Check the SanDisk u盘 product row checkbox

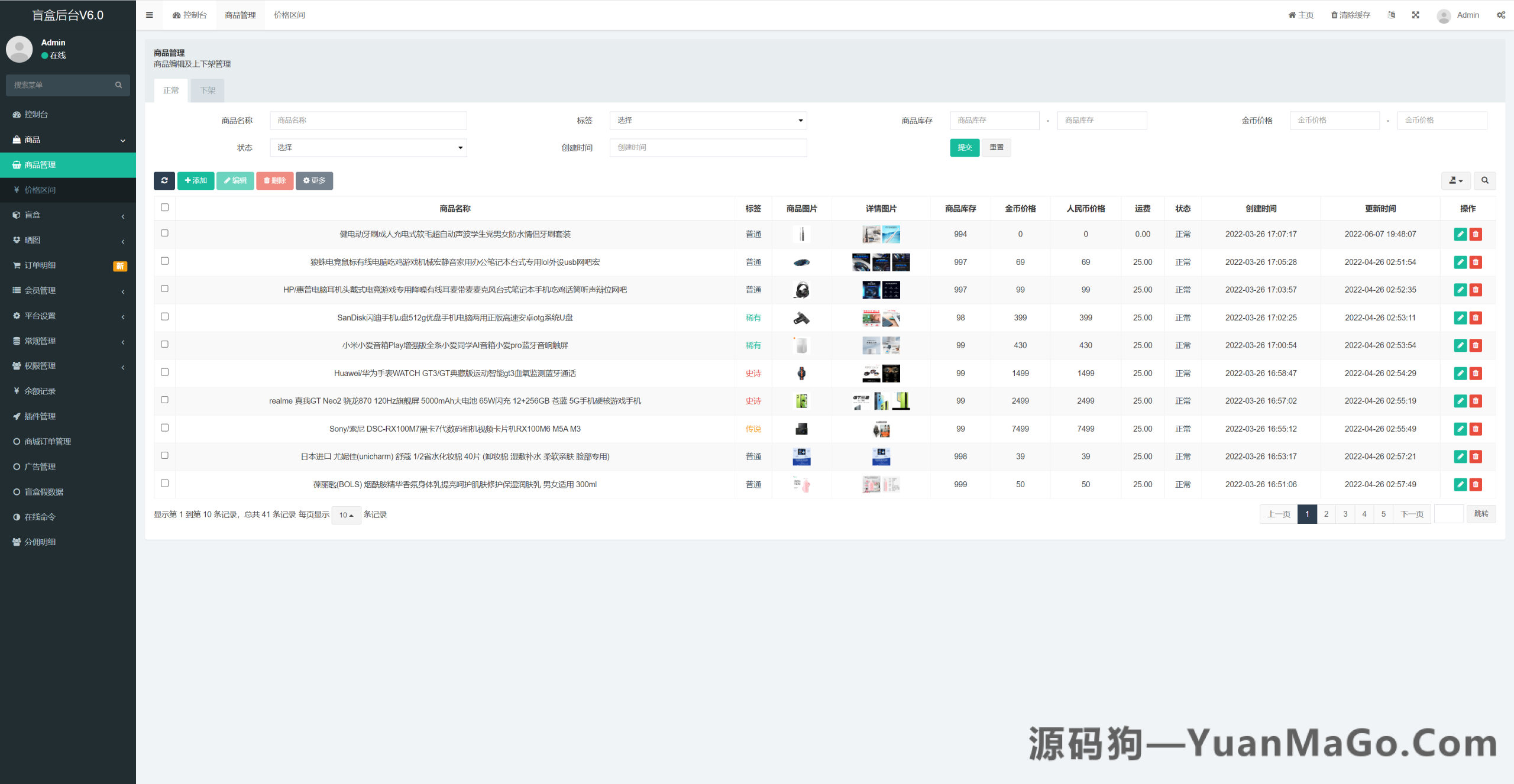pyautogui.click(x=164, y=316)
